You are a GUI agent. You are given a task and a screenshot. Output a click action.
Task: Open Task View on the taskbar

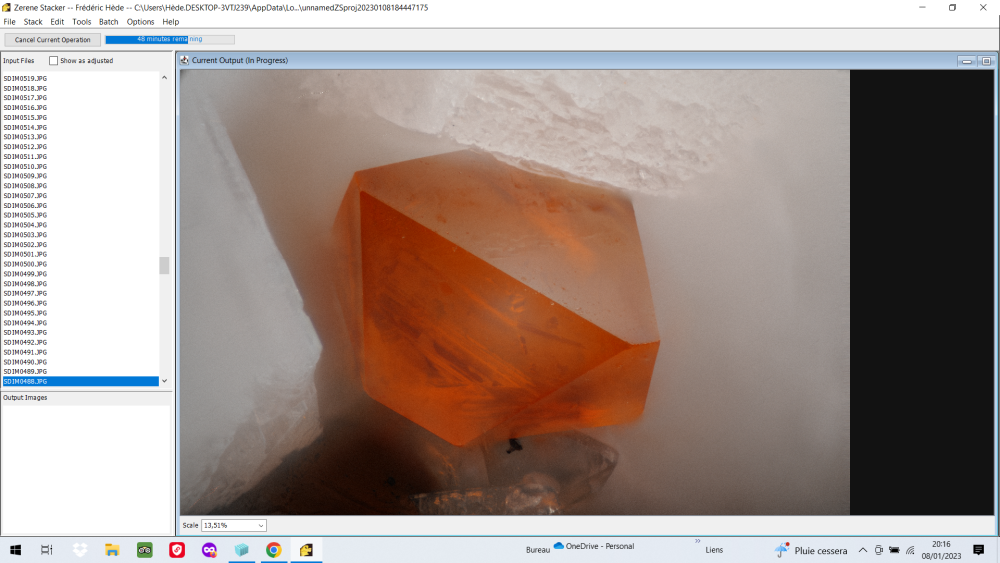[x=47, y=550]
